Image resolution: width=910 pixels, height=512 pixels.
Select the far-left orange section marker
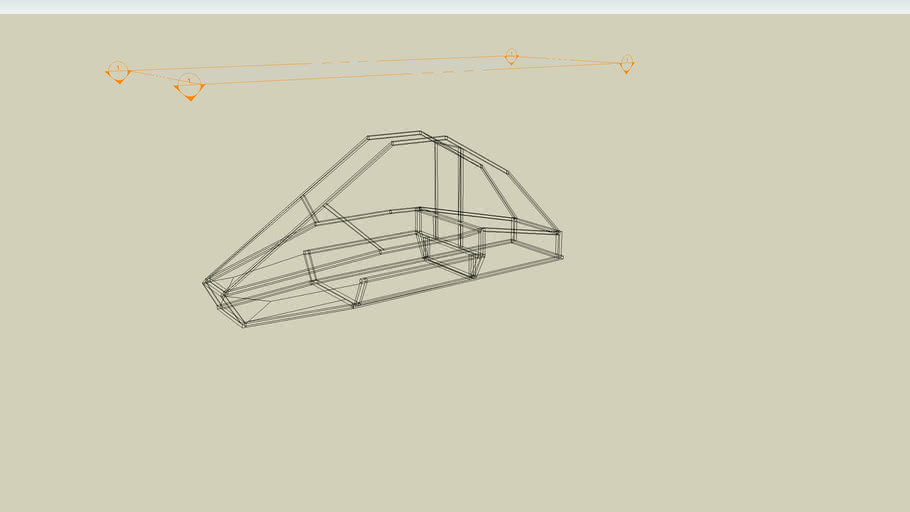click(118, 72)
